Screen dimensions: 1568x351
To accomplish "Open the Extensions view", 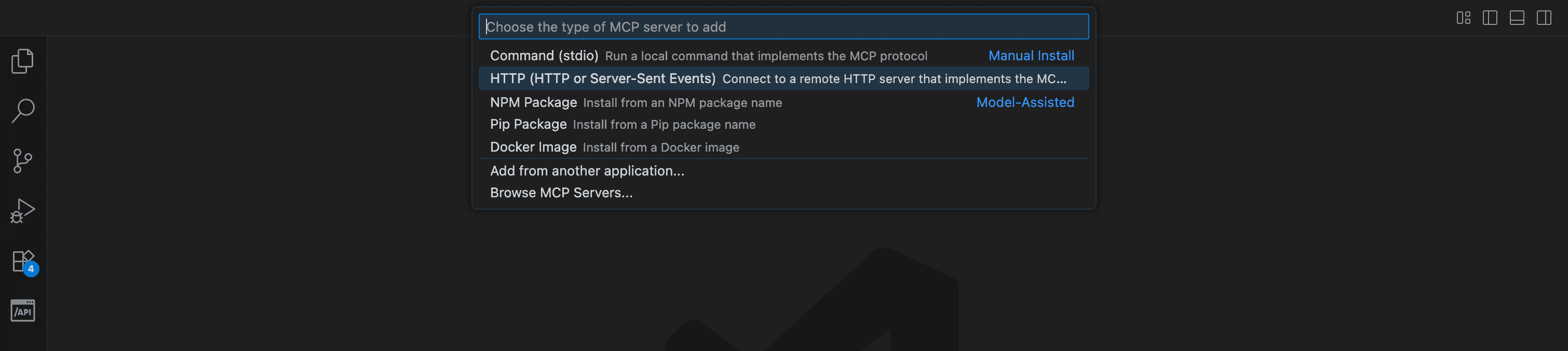I will [23, 262].
